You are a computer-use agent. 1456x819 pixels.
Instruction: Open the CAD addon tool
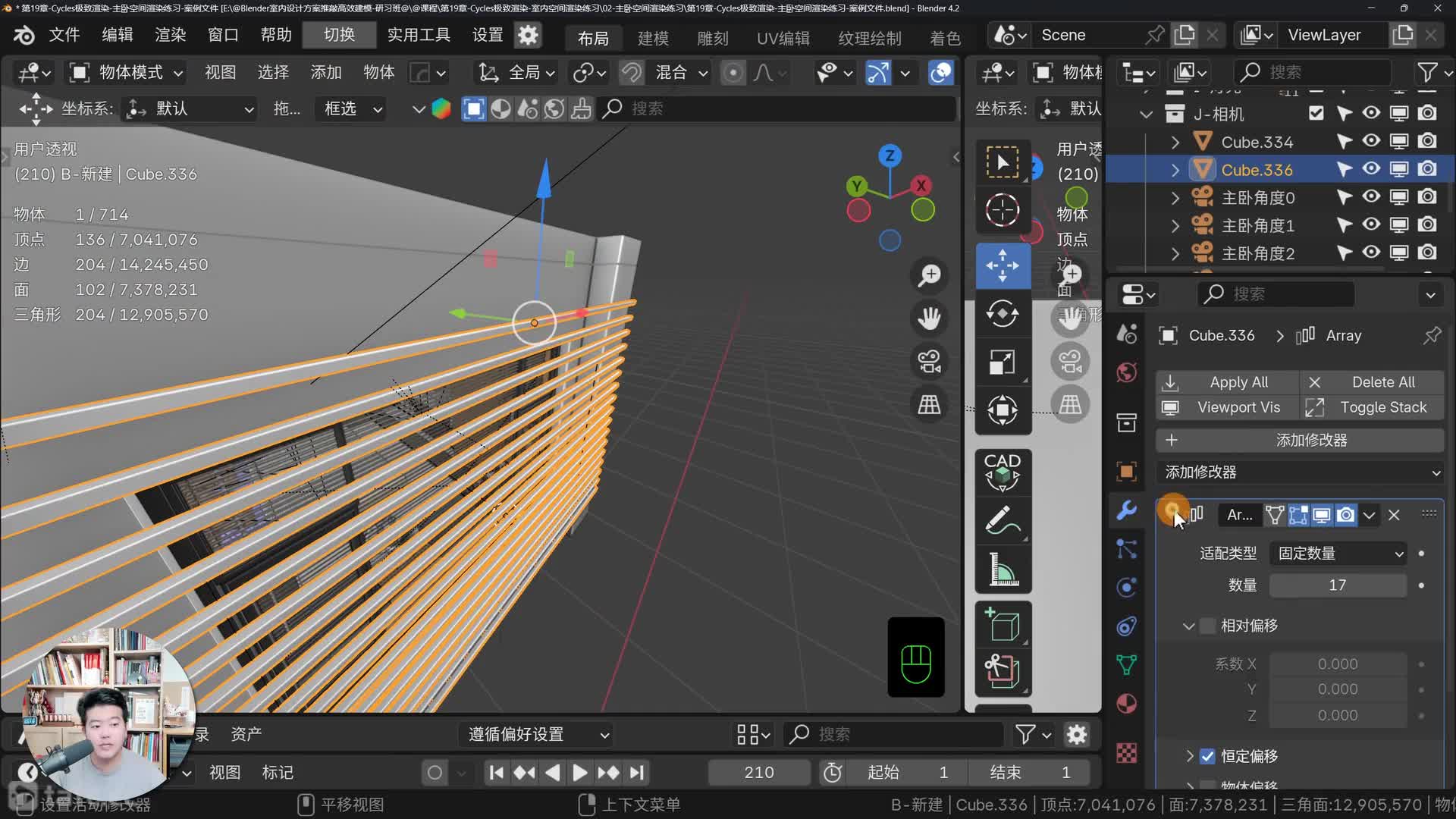pyautogui.click(x=1003, y=472)
